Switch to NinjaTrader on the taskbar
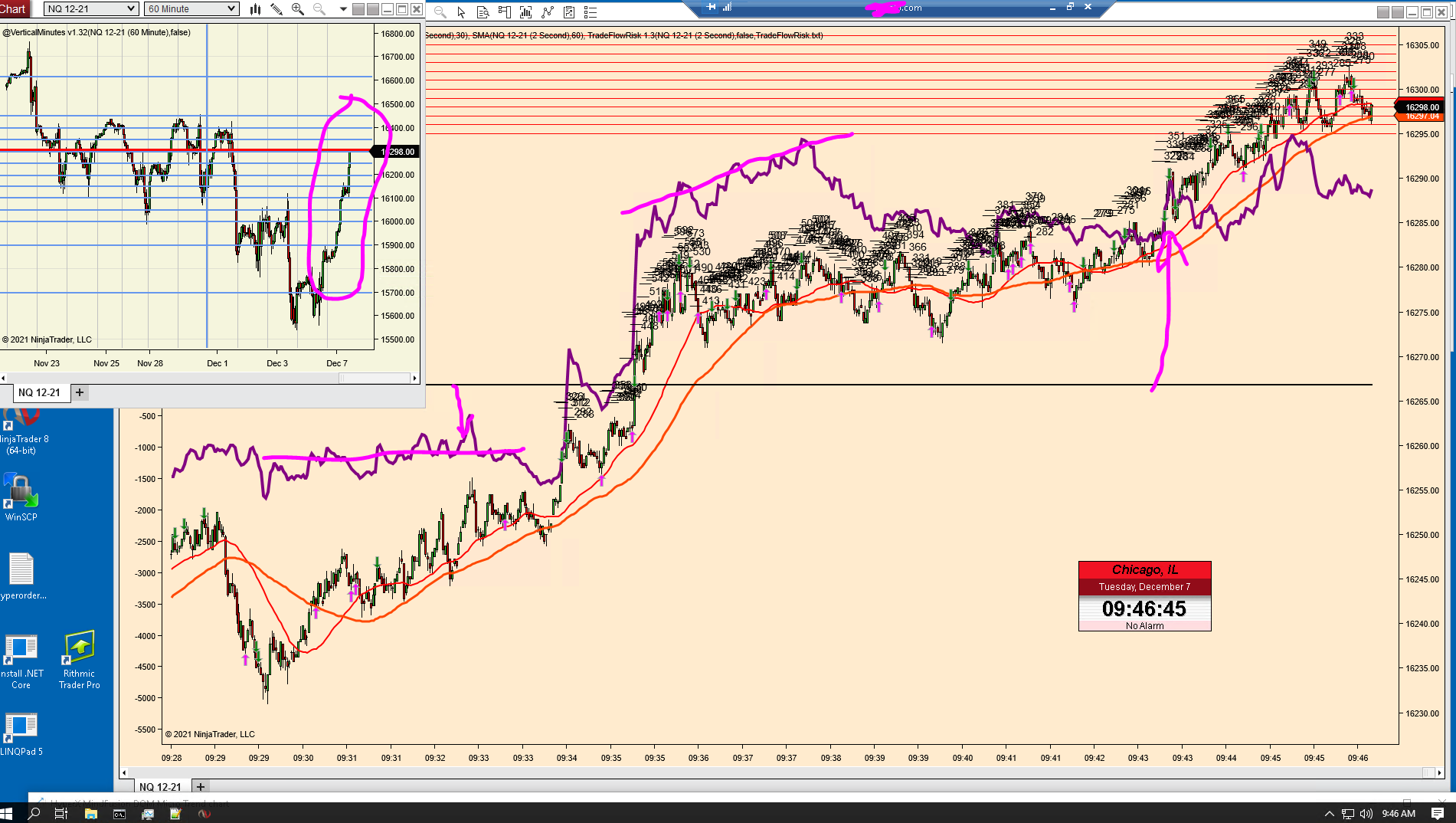 pos(204,814)
